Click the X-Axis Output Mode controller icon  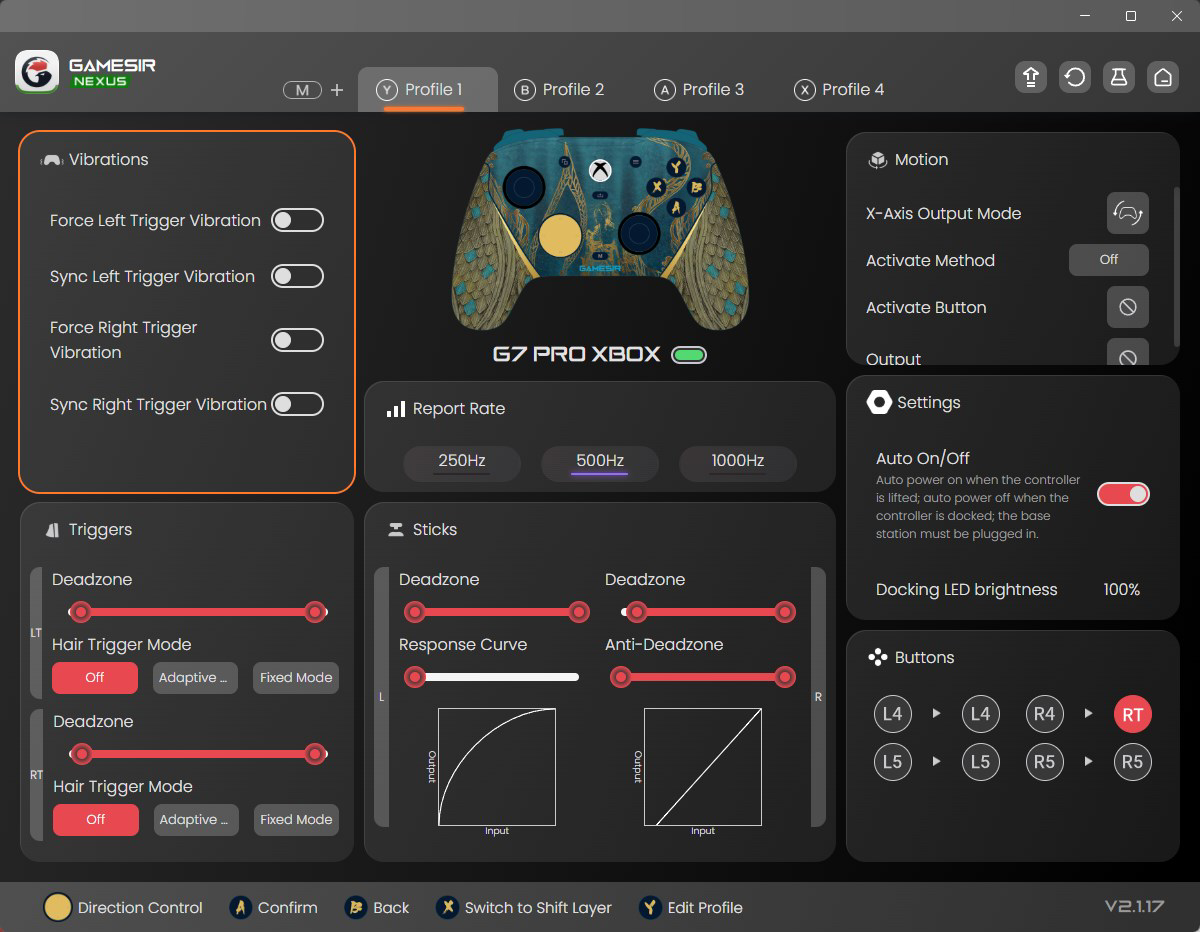point(1127,213)
